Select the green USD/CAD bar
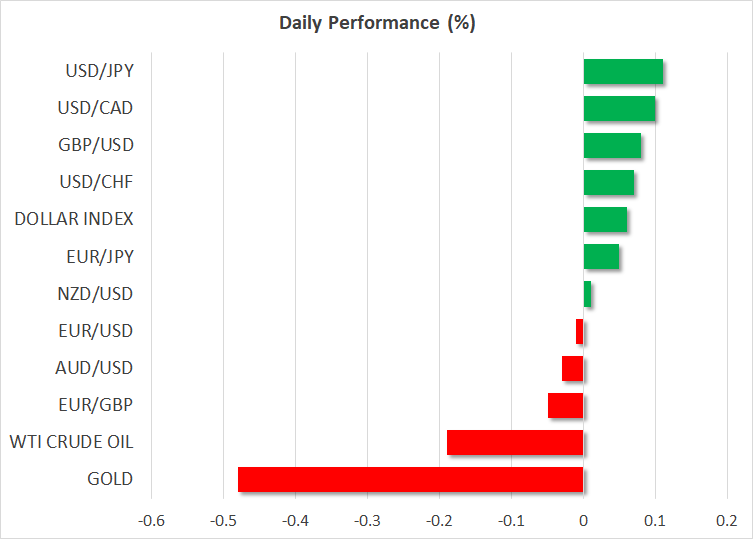 (x=619, y=108)
